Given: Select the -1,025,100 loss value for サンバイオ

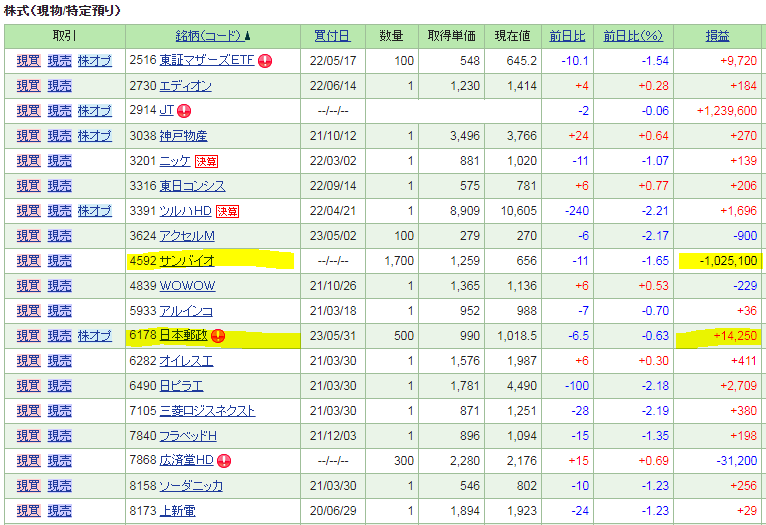Looking at the screenshot, I should coord(728,261).
